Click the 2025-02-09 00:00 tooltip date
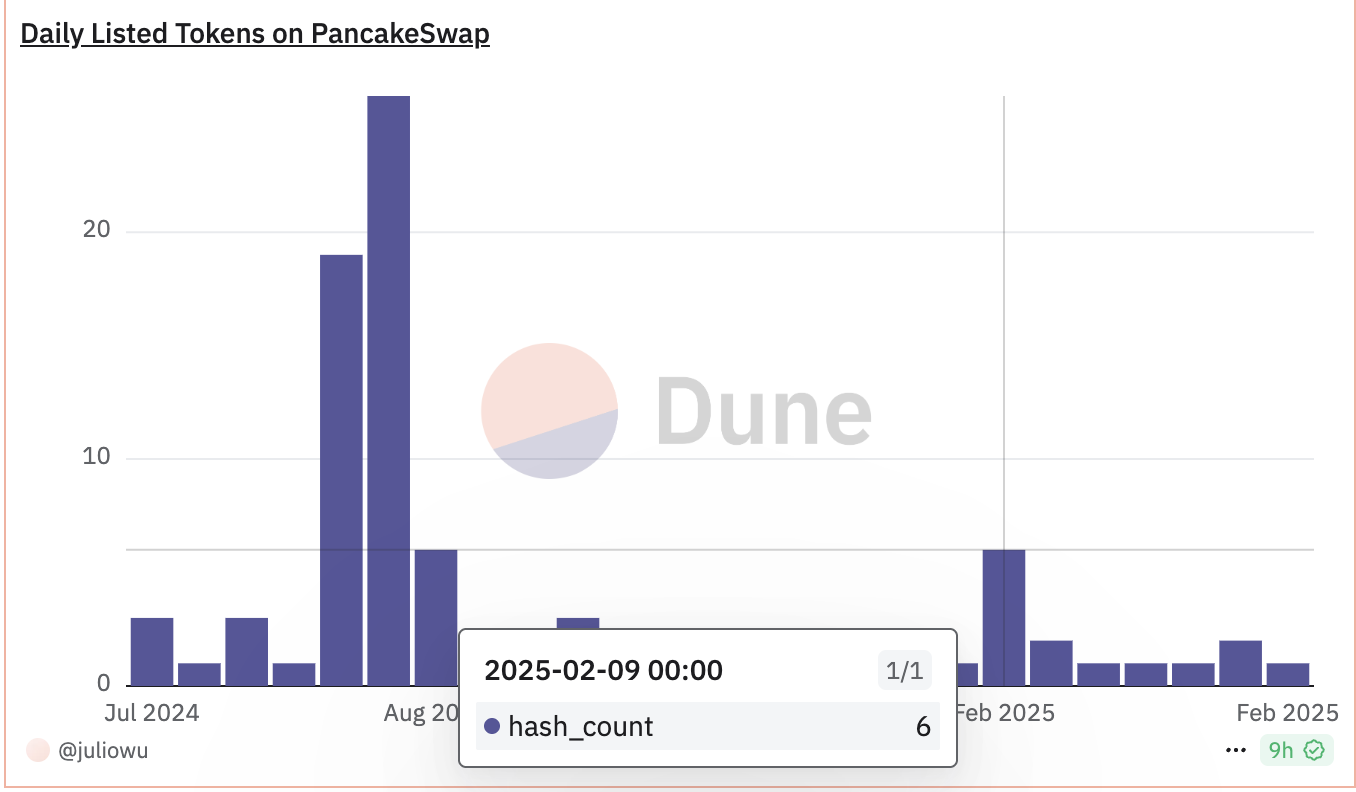 tap(603, 670)
